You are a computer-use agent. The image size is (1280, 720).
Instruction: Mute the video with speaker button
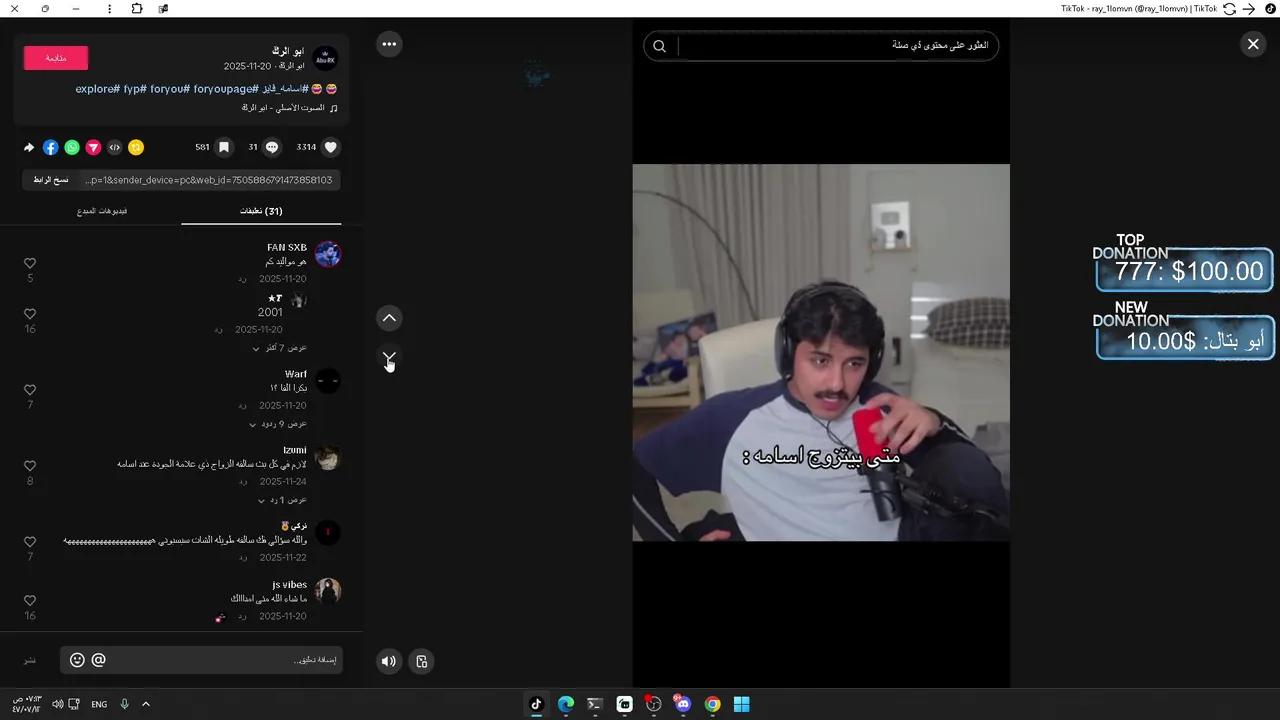click(x=389, y=661)
